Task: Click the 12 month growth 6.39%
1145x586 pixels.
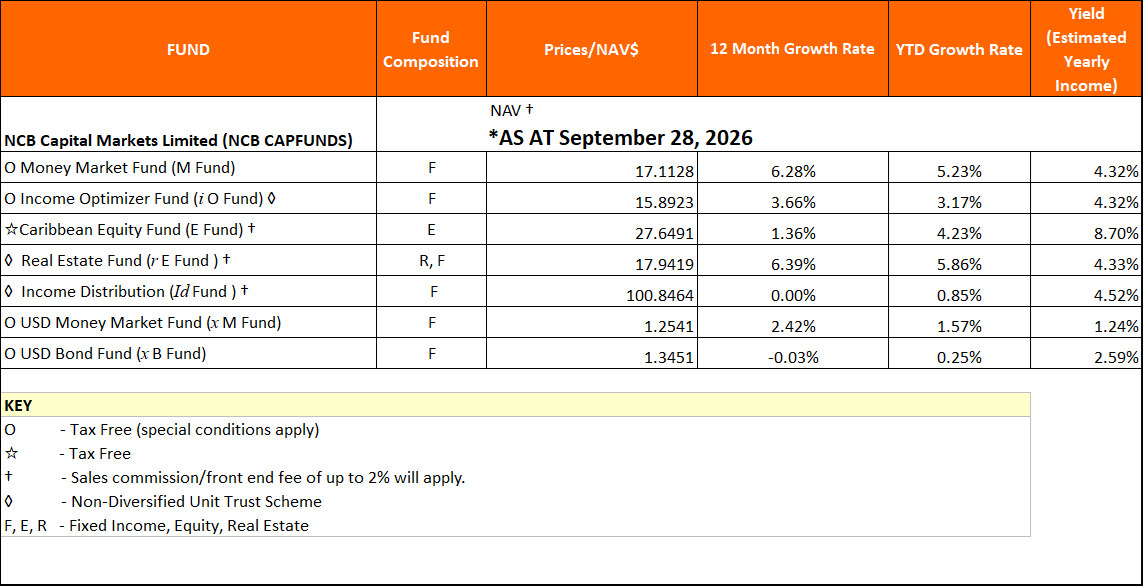Action: 793,265
